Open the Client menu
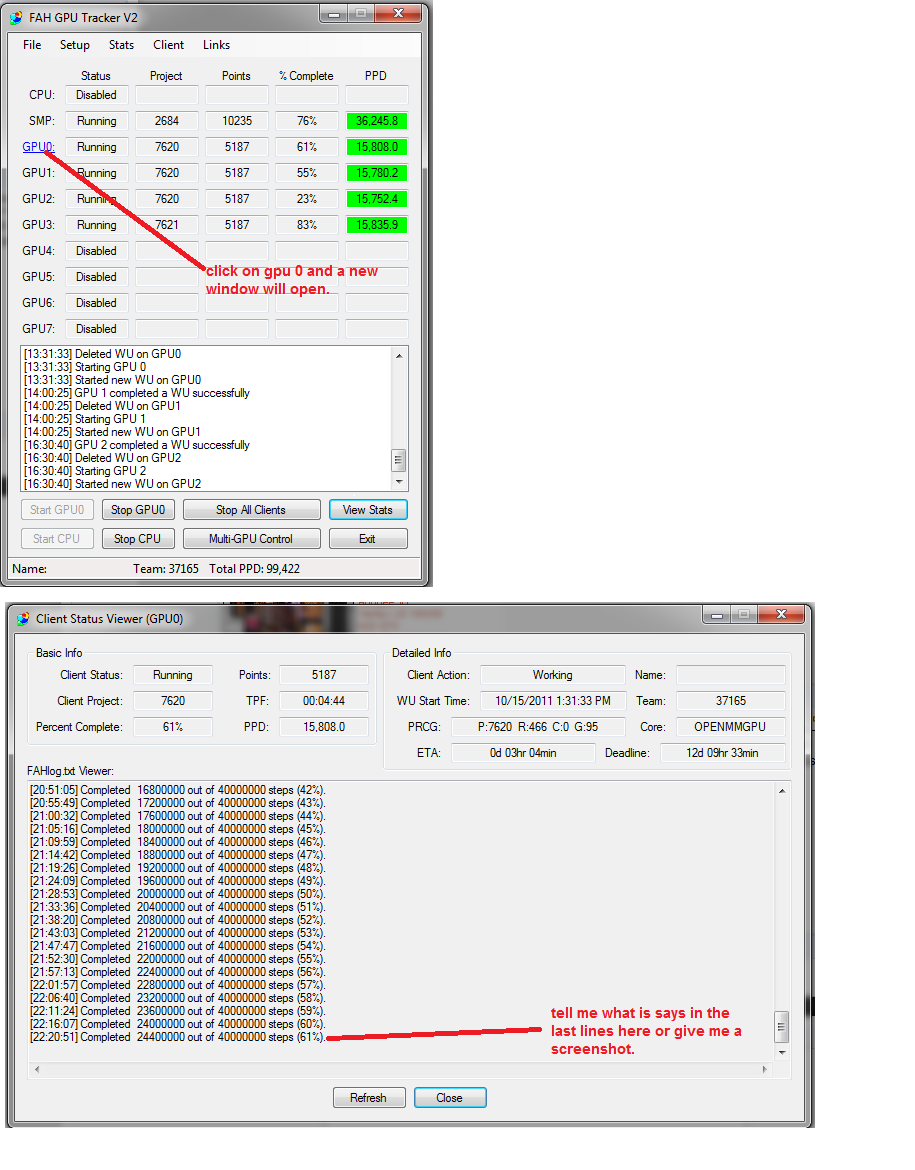 click(168, 45)
